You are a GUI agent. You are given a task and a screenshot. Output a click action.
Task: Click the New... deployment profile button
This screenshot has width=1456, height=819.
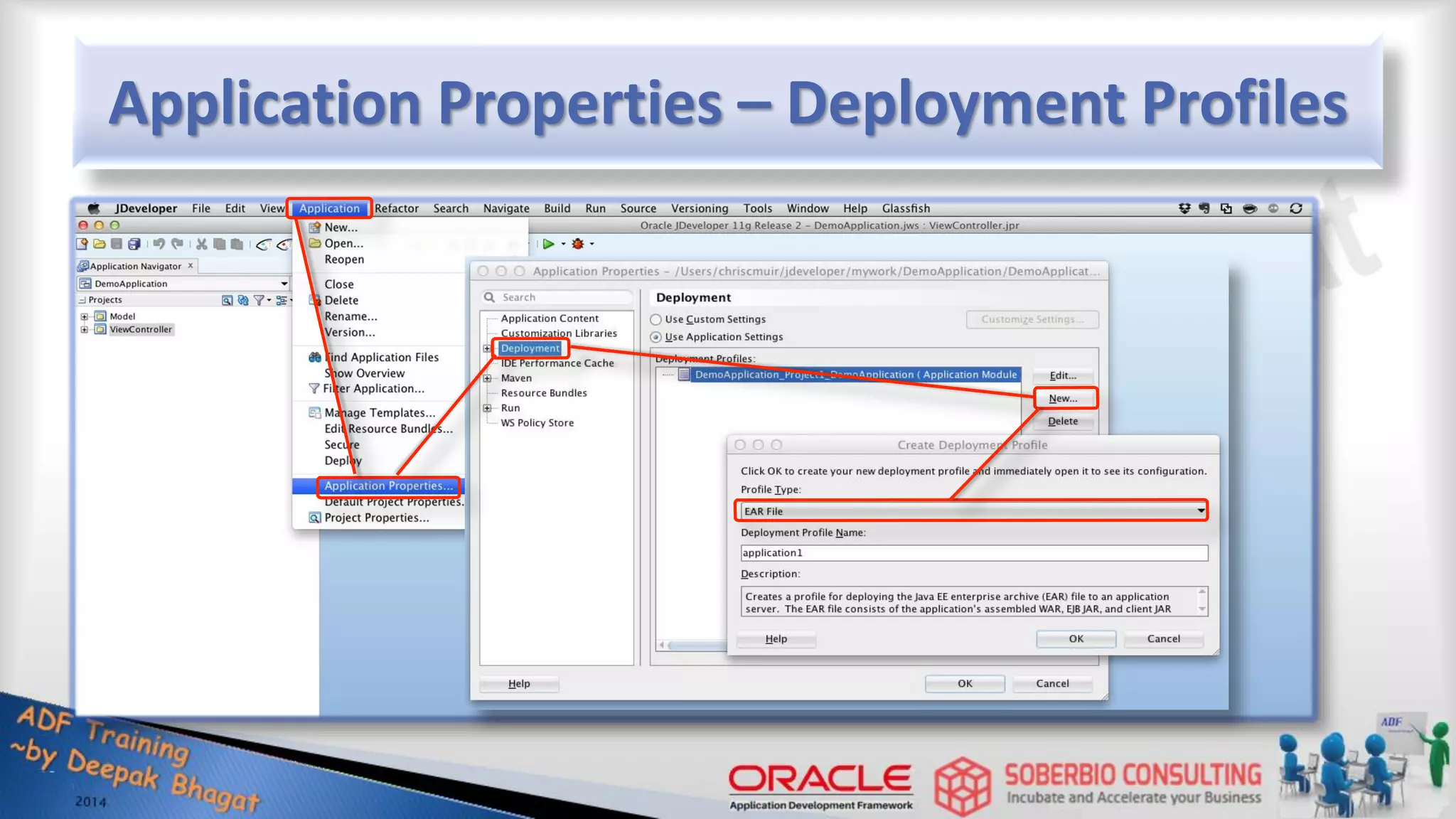click(x=1063, y=398)
